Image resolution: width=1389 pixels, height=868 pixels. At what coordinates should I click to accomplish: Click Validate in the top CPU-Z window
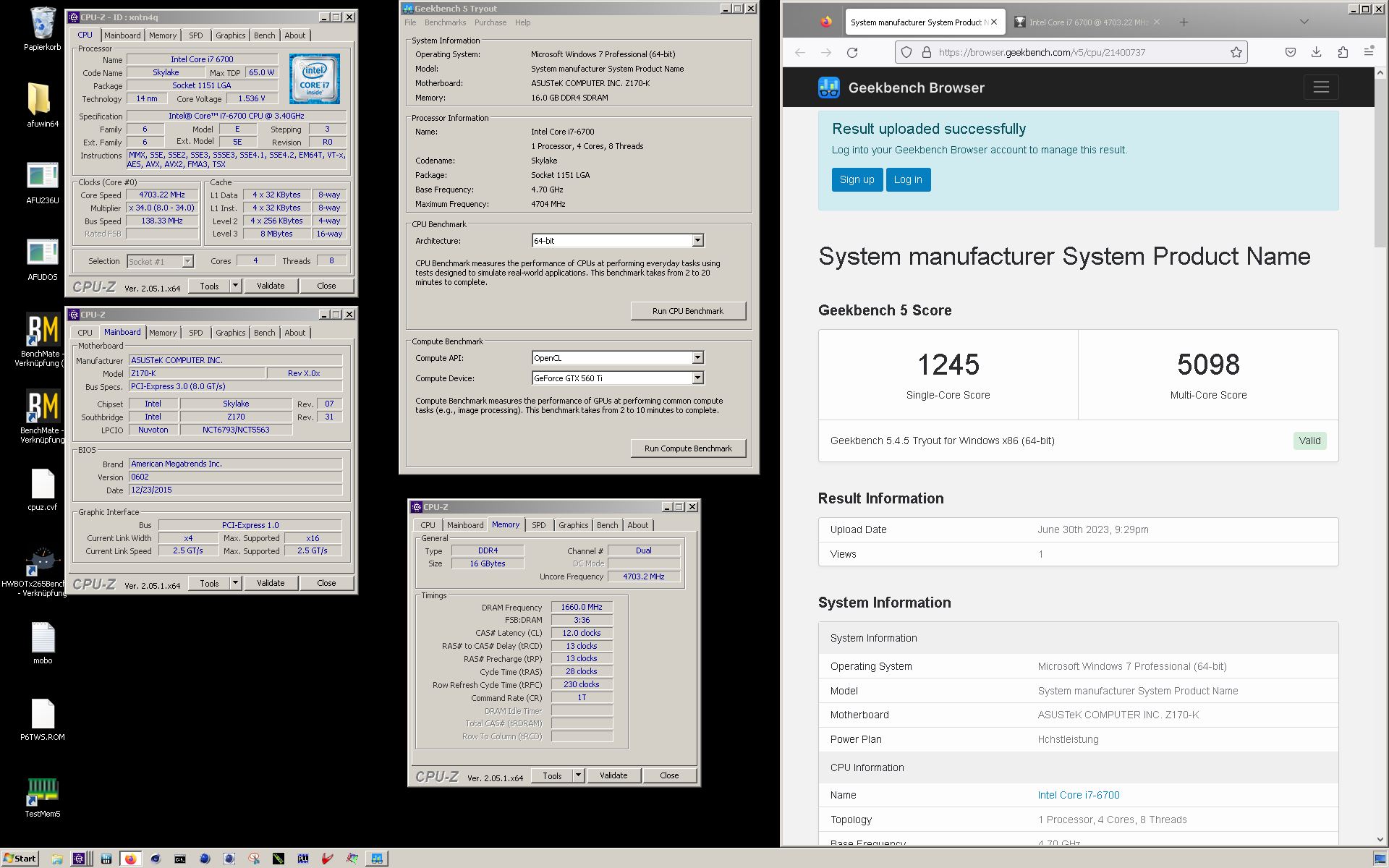pyautogui.click(x=271, y=286)
